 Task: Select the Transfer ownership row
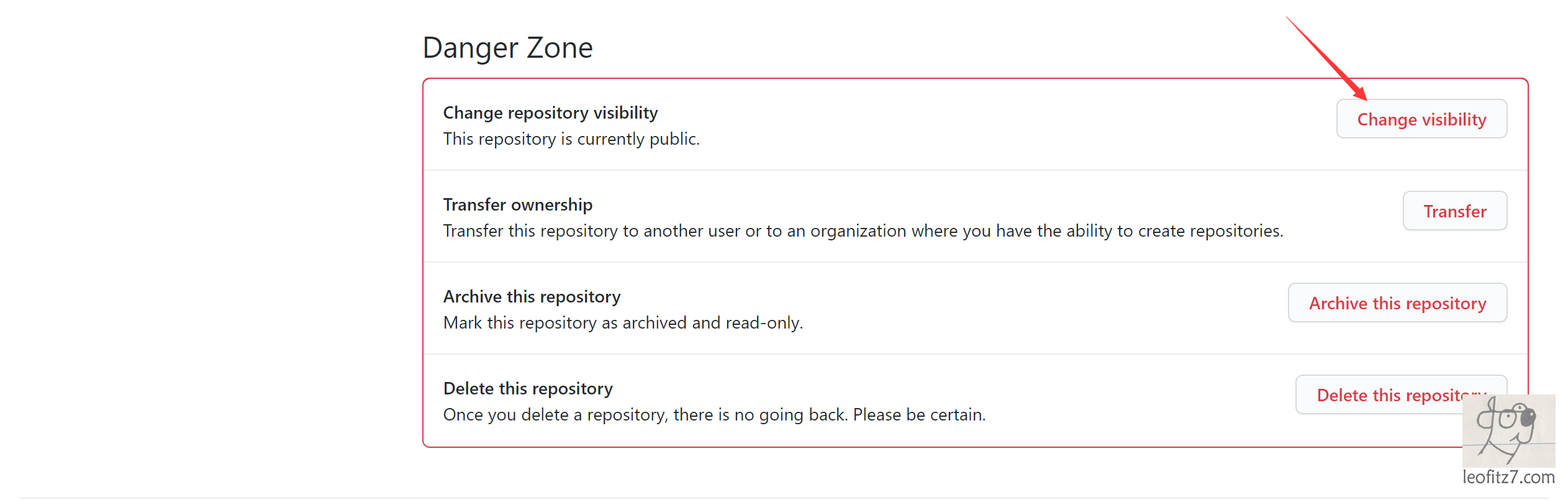click(x=869, y=217)
